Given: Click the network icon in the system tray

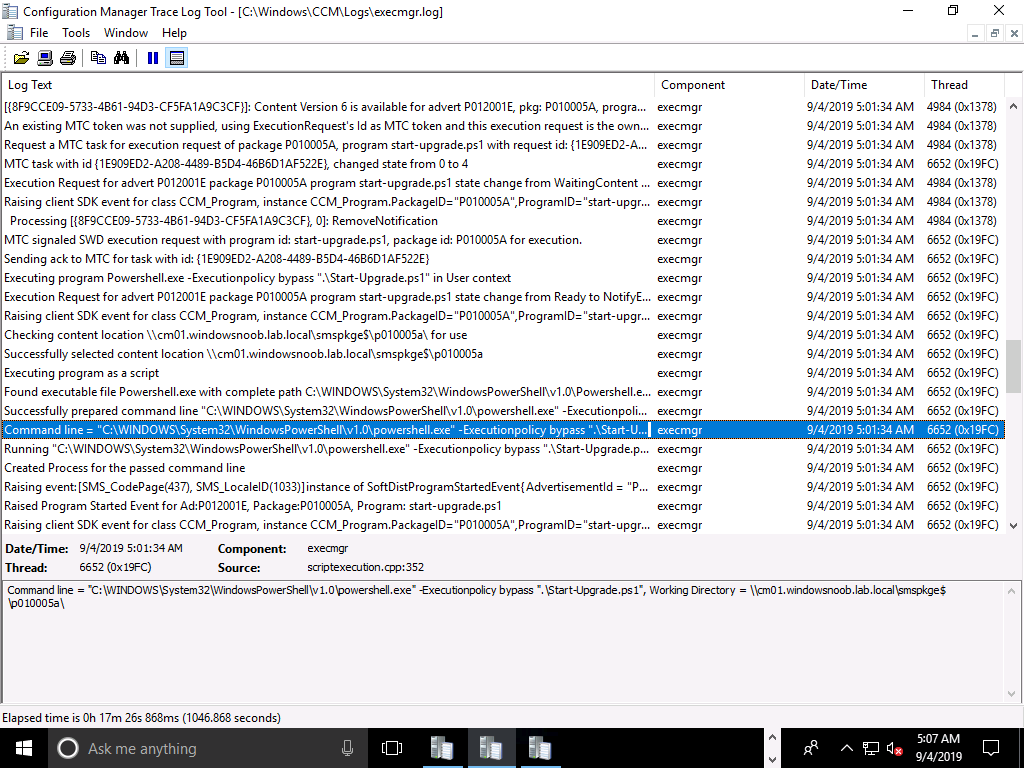Looking at the screenshot, I should coord(871,748).
